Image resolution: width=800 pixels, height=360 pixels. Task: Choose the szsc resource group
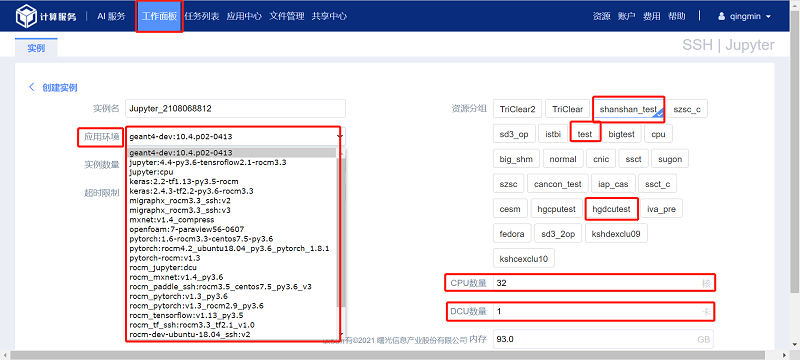(x=508, y=184)
